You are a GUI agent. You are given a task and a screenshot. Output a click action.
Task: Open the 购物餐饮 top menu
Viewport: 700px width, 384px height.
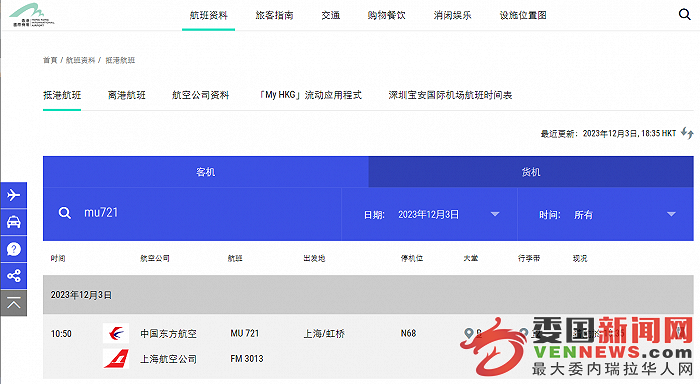[387, 15]
